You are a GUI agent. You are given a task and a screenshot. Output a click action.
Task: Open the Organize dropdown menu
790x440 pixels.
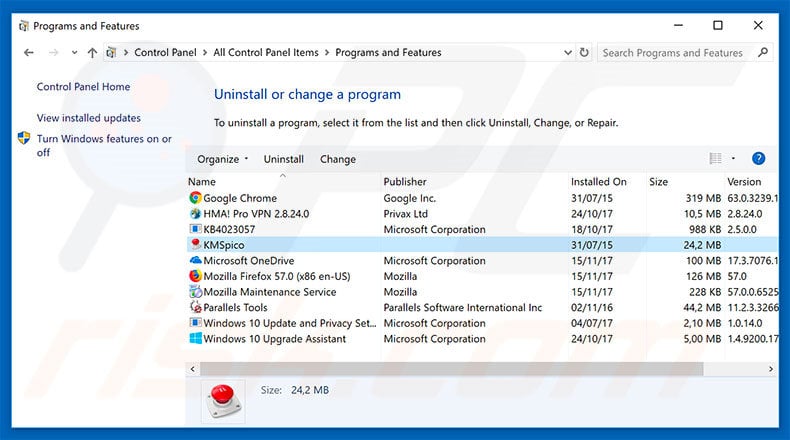point(222,159)
